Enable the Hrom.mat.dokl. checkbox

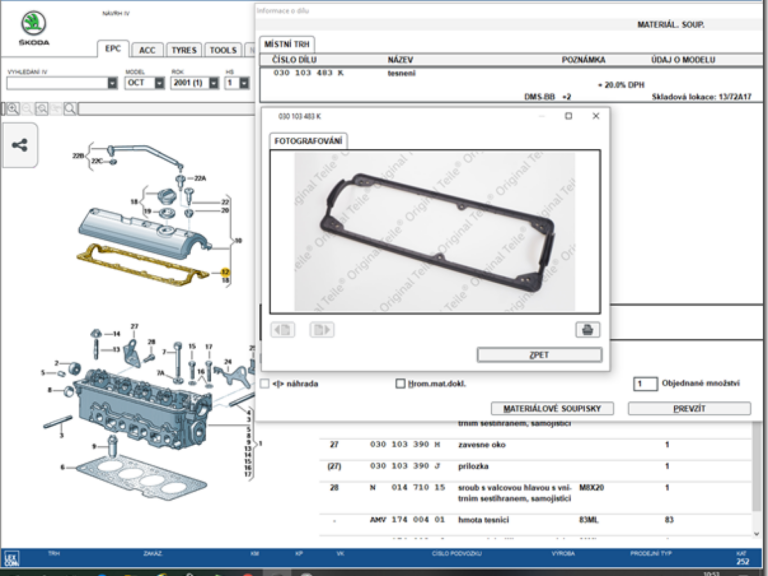400,383
